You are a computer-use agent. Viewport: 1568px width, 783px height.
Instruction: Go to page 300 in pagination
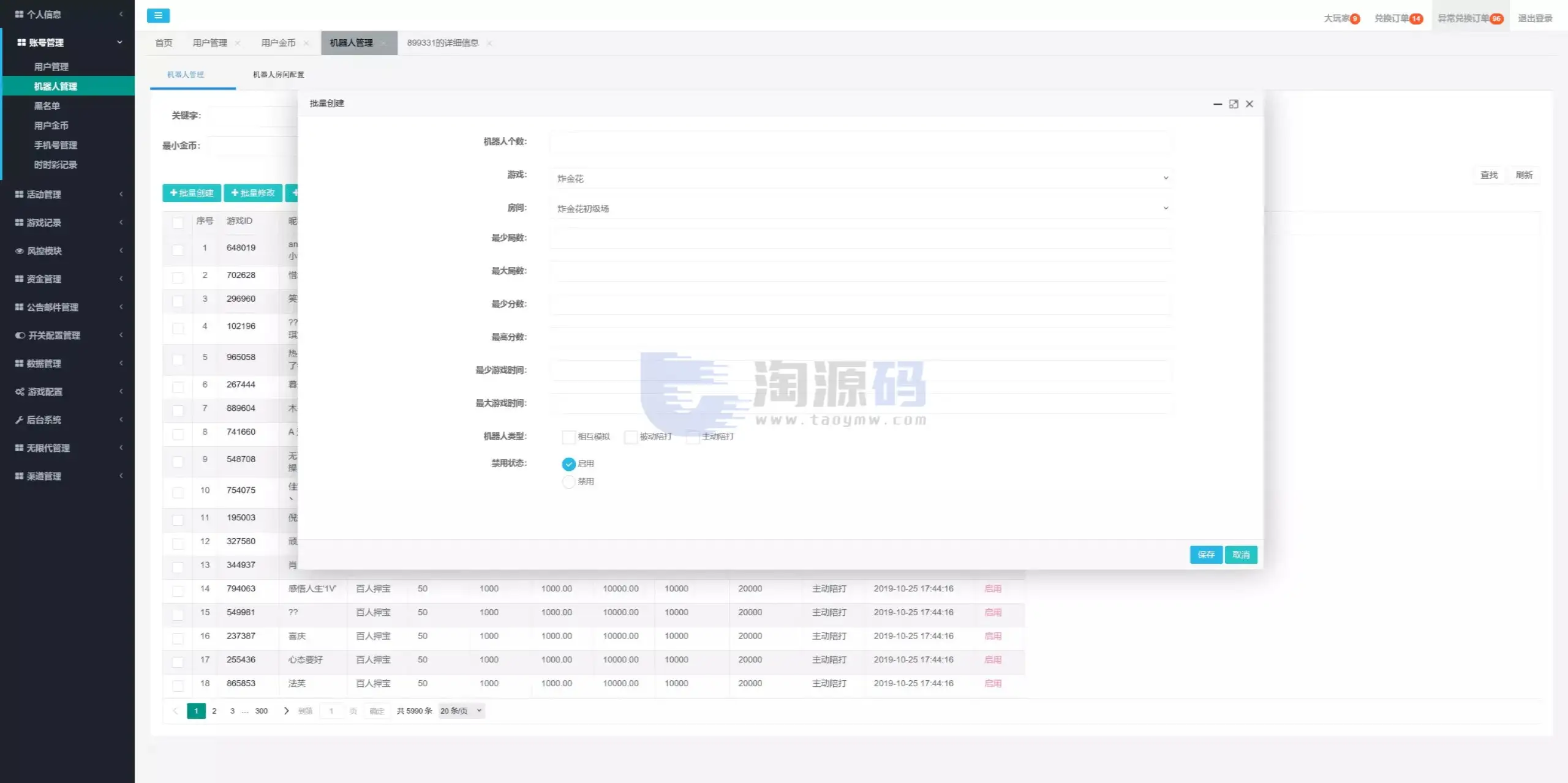[262, 711]
